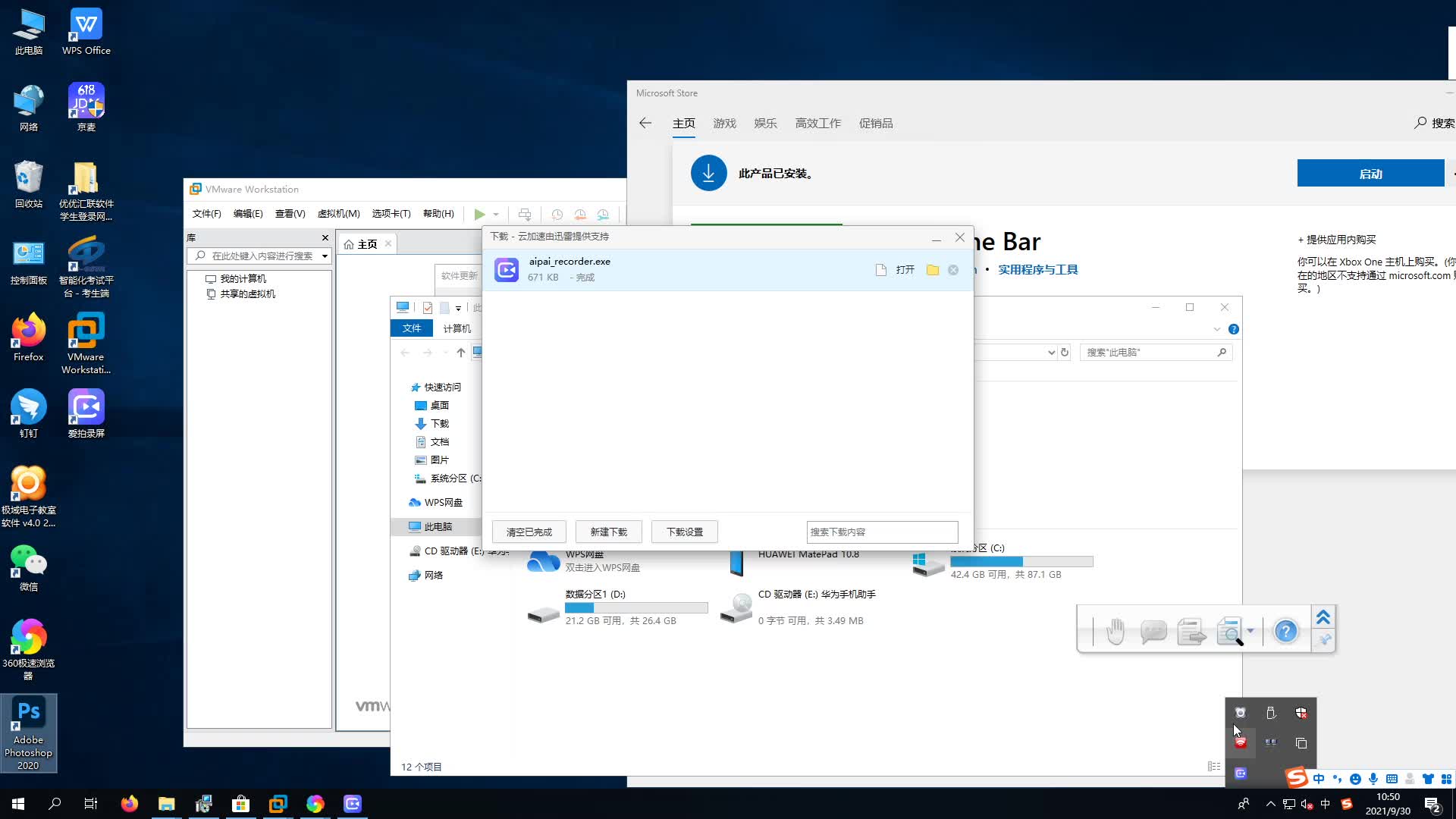
Task: Expand the File Explorer ribbon chevron
Action: [x=1217, y=329]
